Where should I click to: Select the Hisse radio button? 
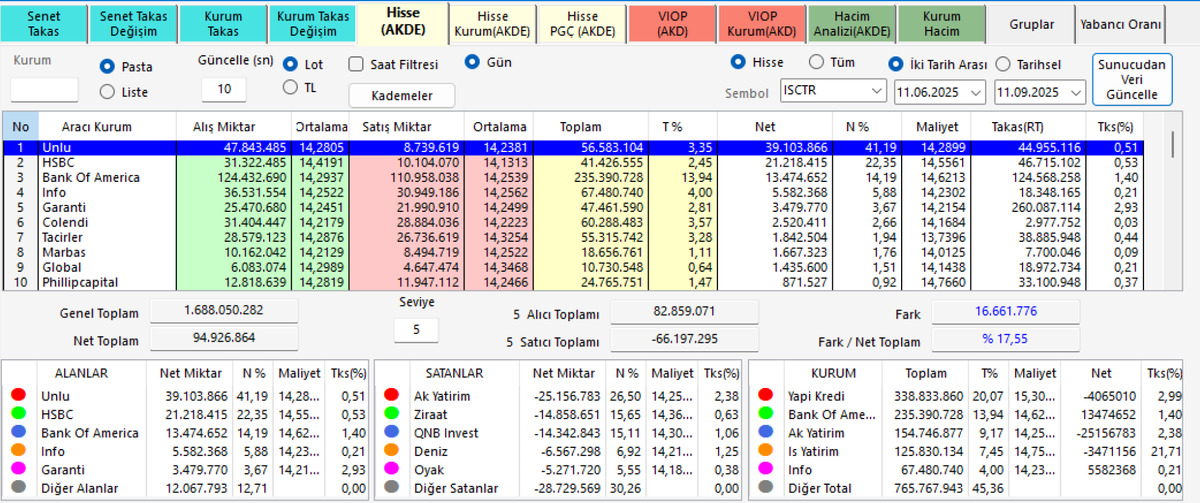(x=739, y=62)
